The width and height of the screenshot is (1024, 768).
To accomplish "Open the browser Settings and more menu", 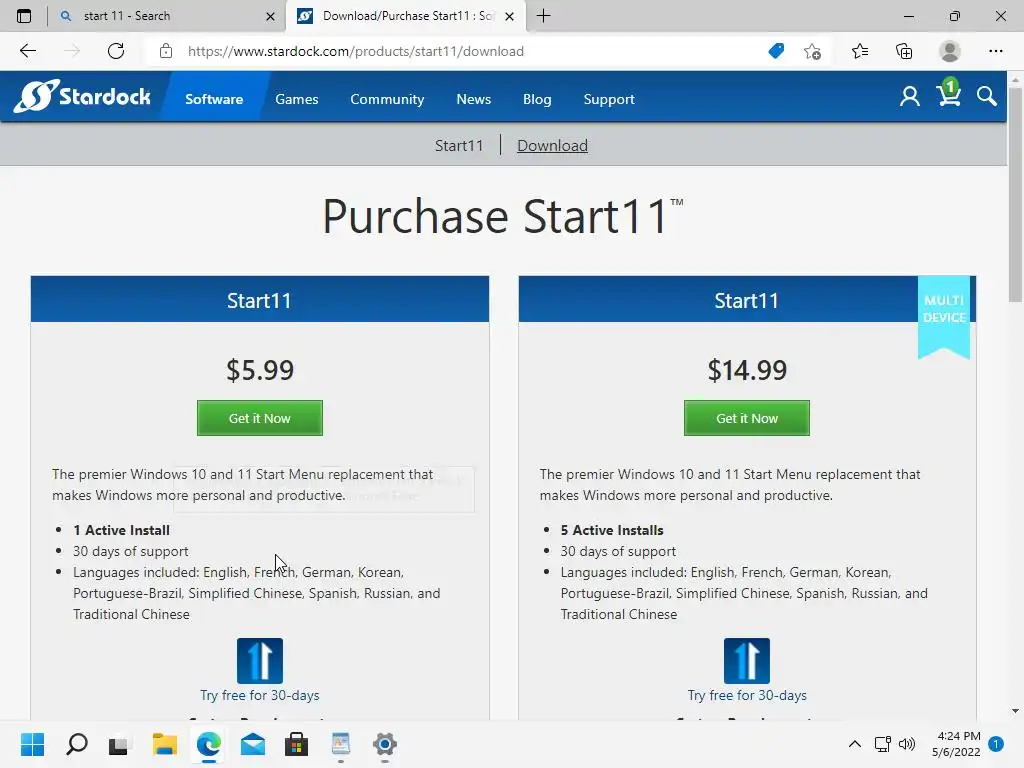I will coord(995,51).
